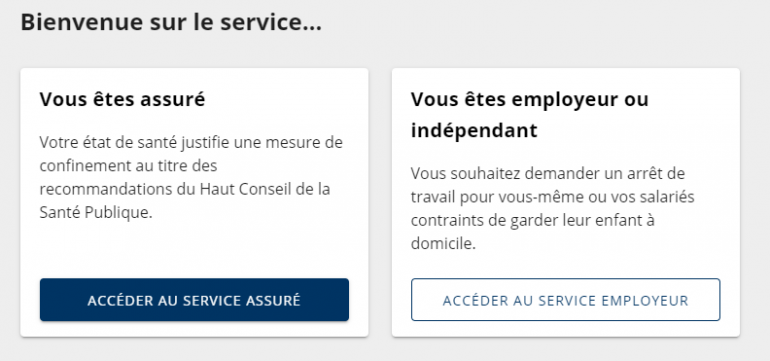Click ACCÉDER AU SERVICE EMPLOYEUR button
This screenshot has height=361, width=770.
coord(566,300)
